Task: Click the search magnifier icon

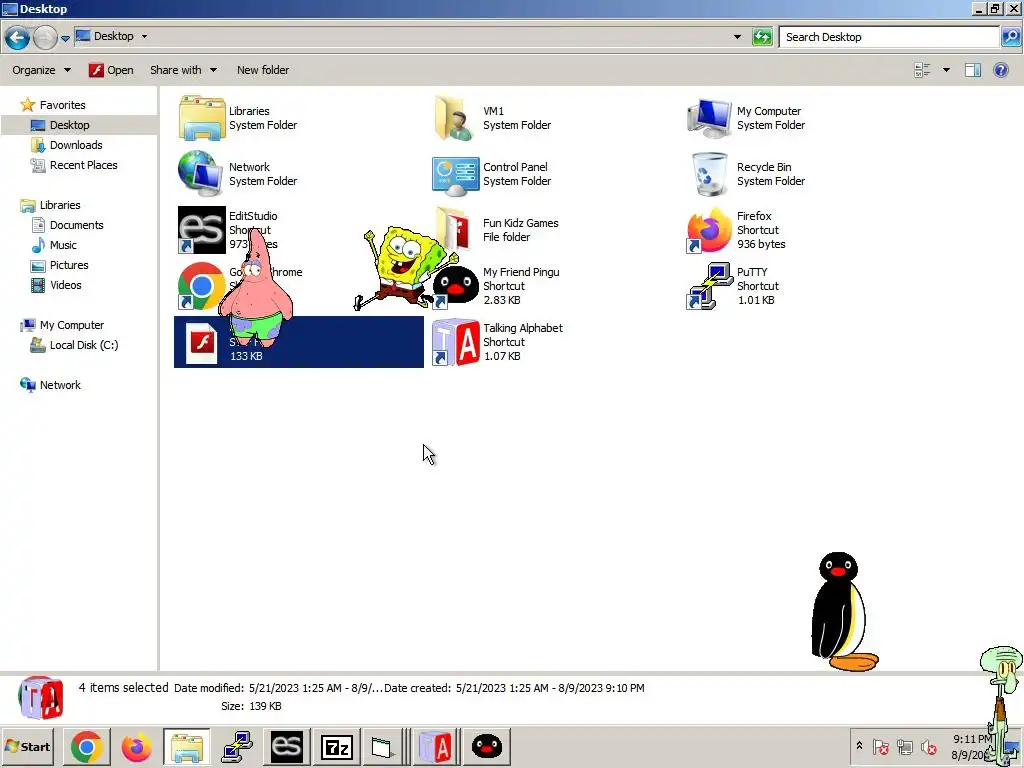Action: pos(1010,37)
